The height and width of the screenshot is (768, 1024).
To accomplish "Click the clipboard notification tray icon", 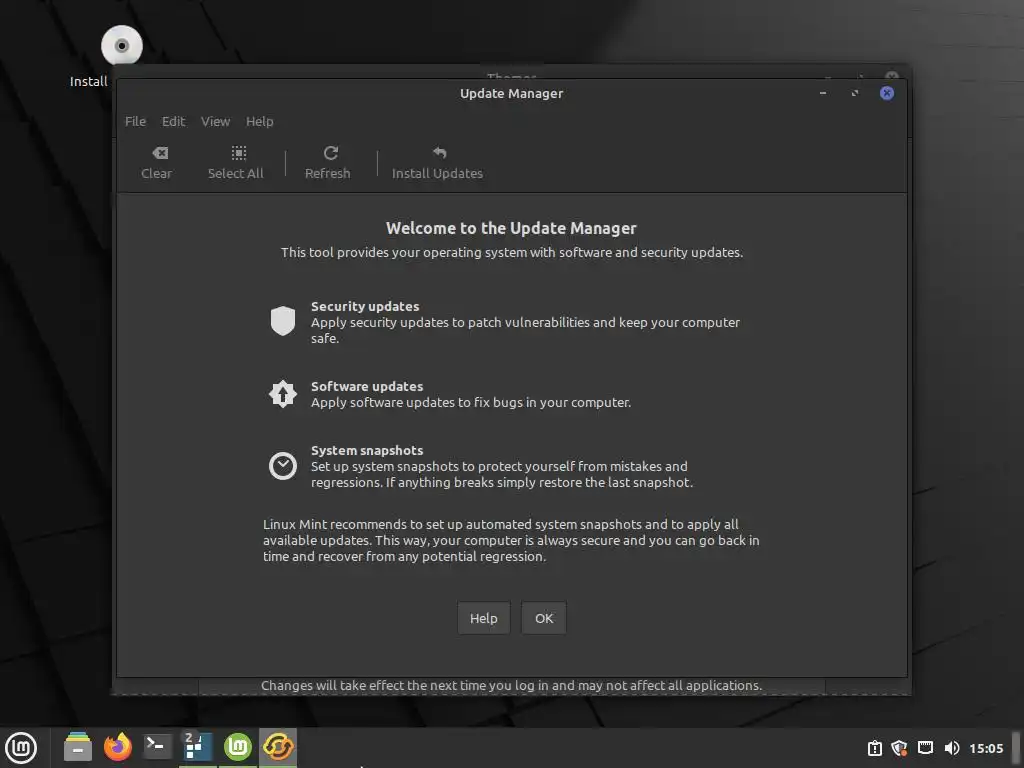I will pos(874,748).
